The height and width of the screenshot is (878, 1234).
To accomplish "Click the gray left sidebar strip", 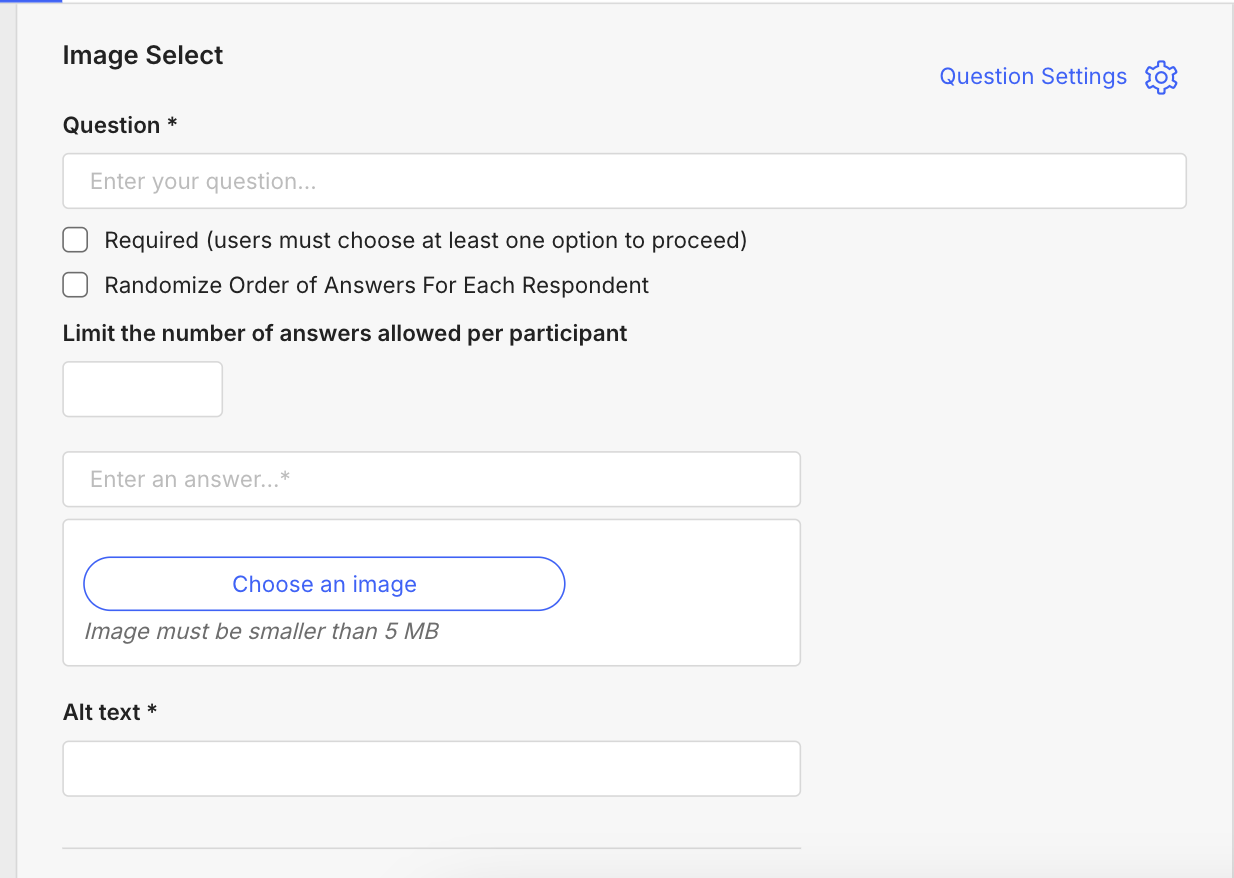I will 8,440.
